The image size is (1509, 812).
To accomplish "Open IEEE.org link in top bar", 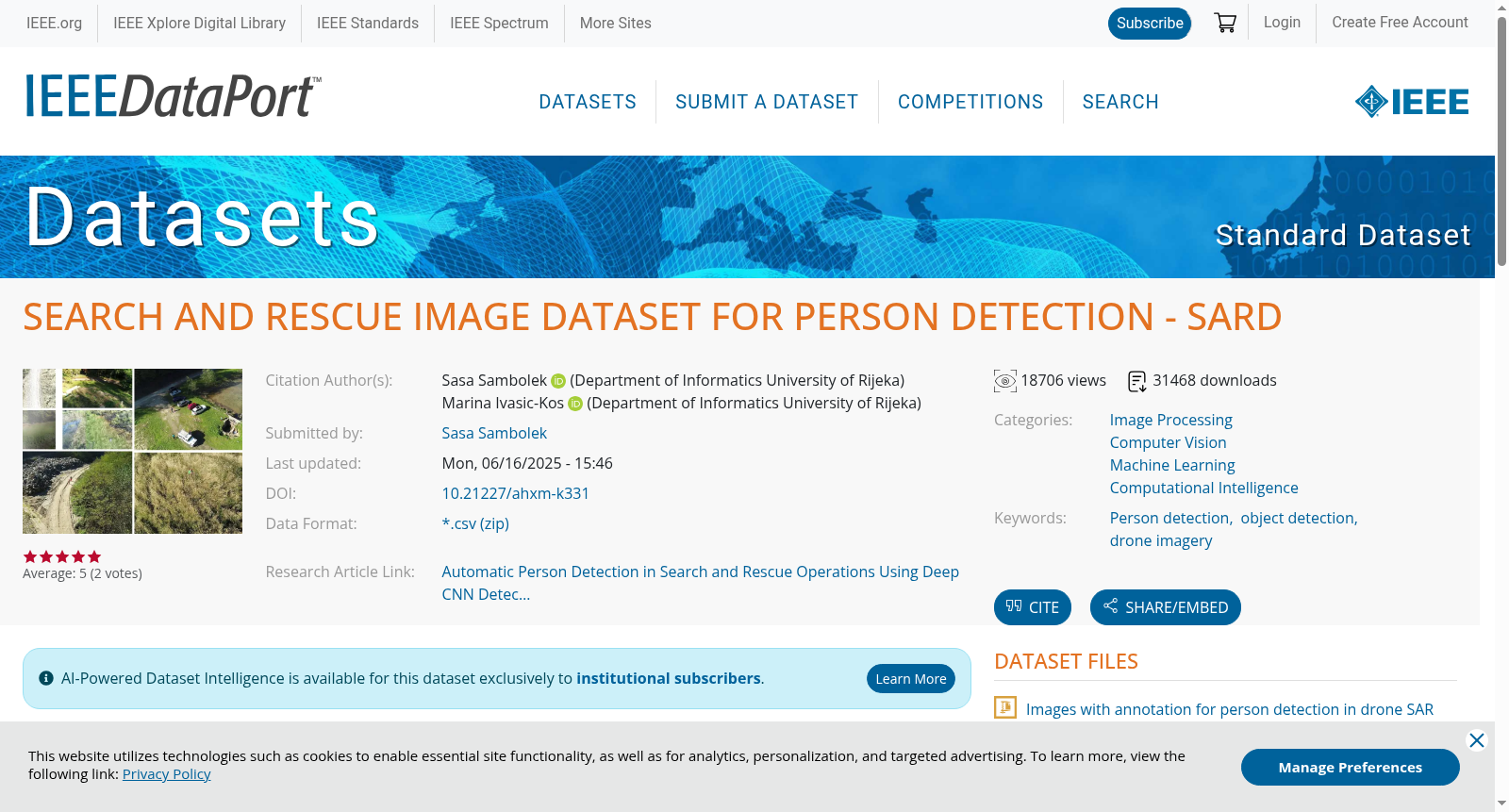I will 54,23.
